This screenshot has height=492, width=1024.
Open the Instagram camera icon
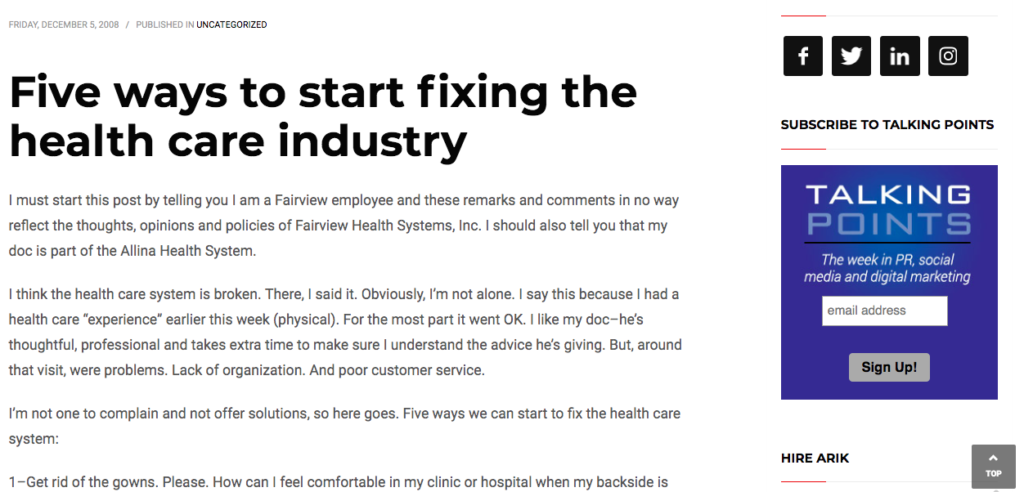pyautogui.click(x=948, y=56)
